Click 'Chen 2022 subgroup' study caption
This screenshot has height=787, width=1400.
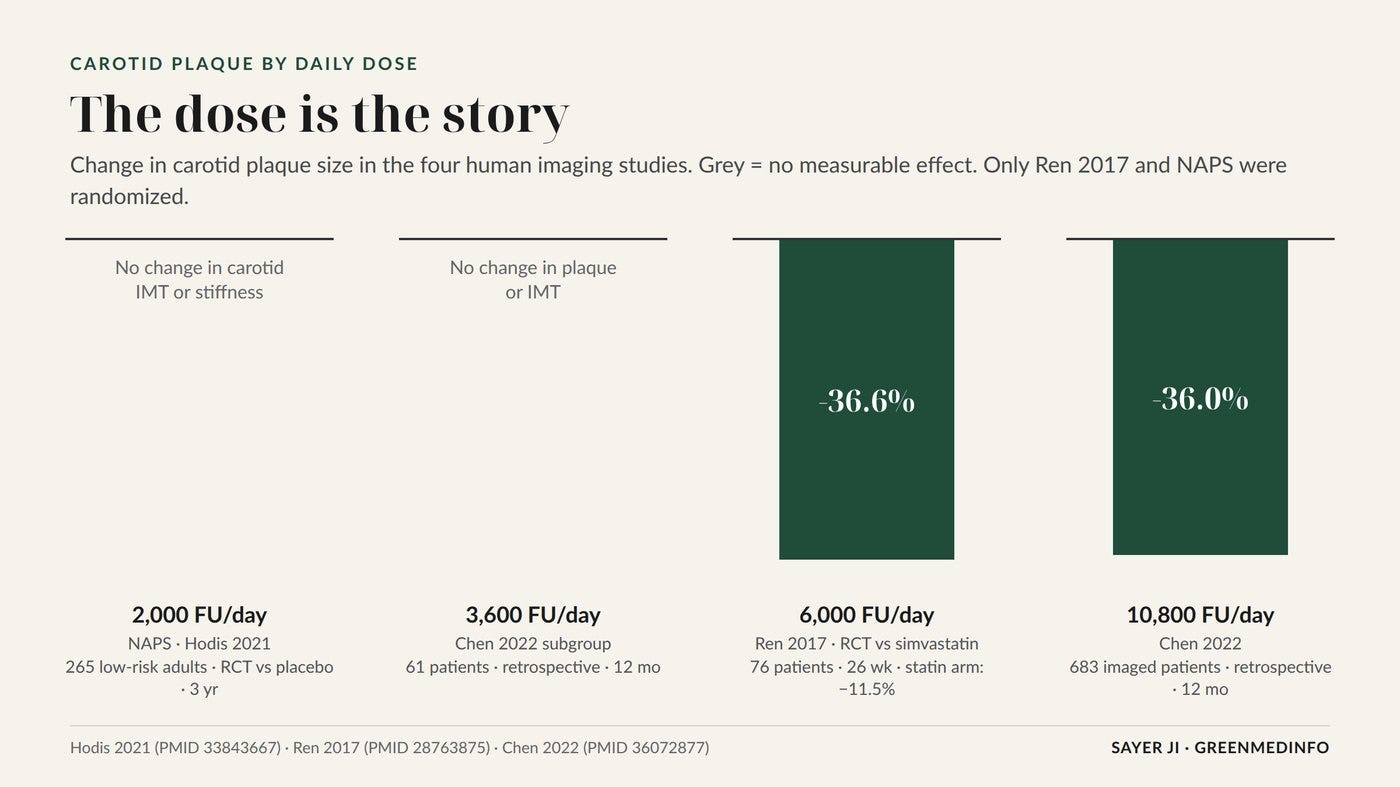pyautogui.click(x=533, y=644)
